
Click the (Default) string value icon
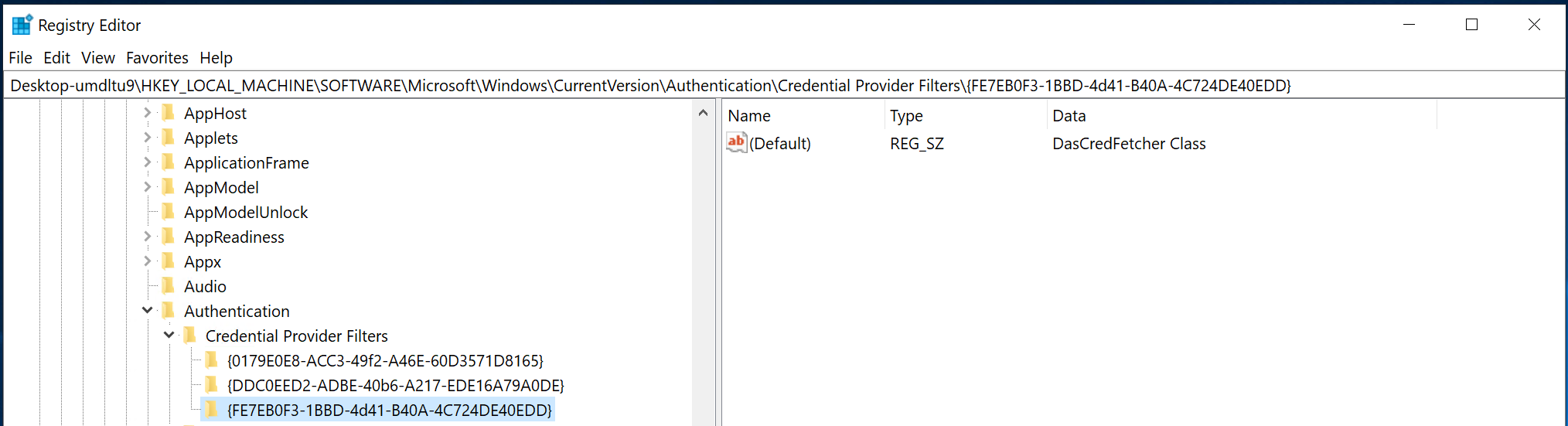coord(737,143)
